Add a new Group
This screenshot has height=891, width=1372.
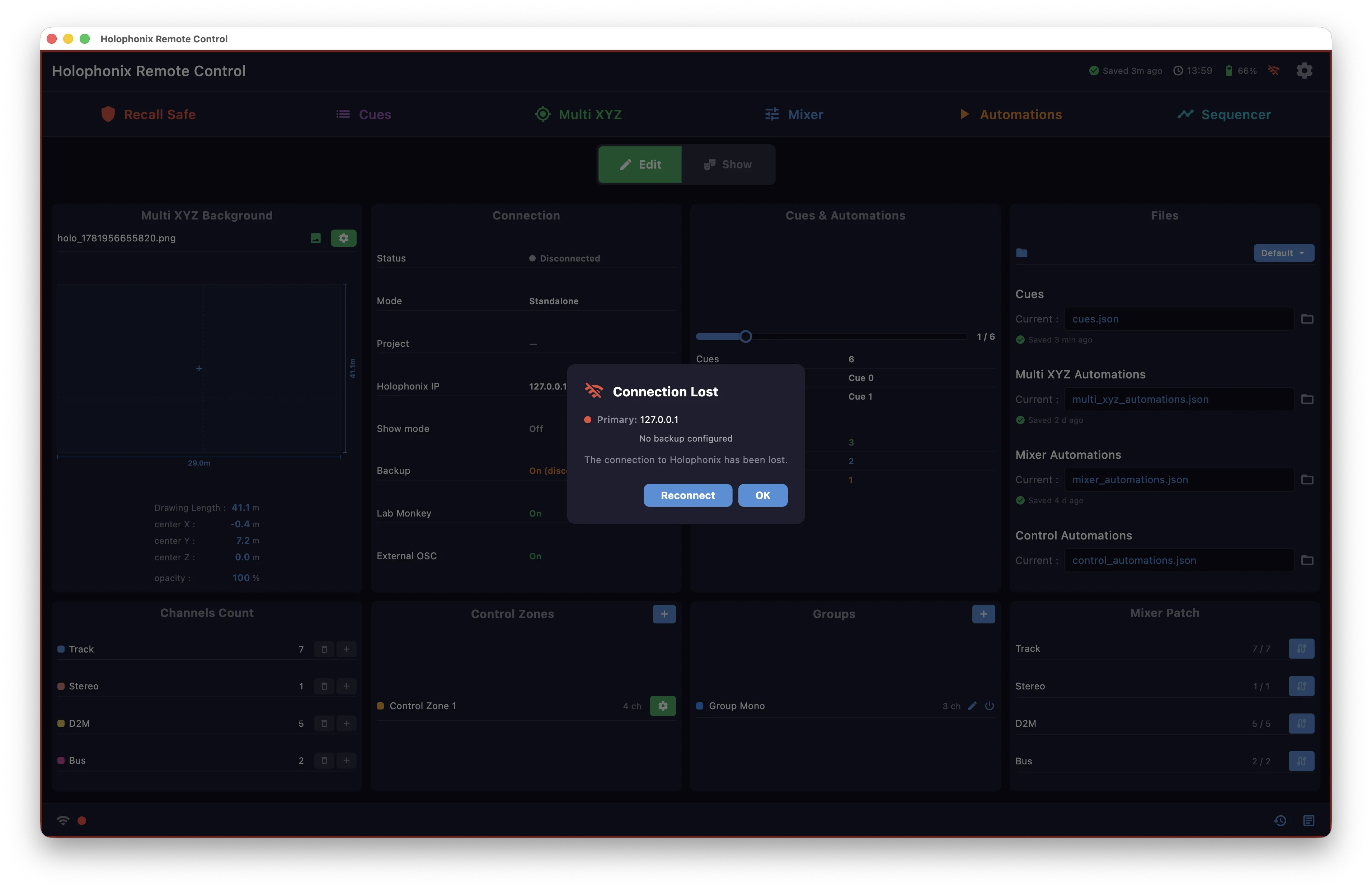point(983,614)
